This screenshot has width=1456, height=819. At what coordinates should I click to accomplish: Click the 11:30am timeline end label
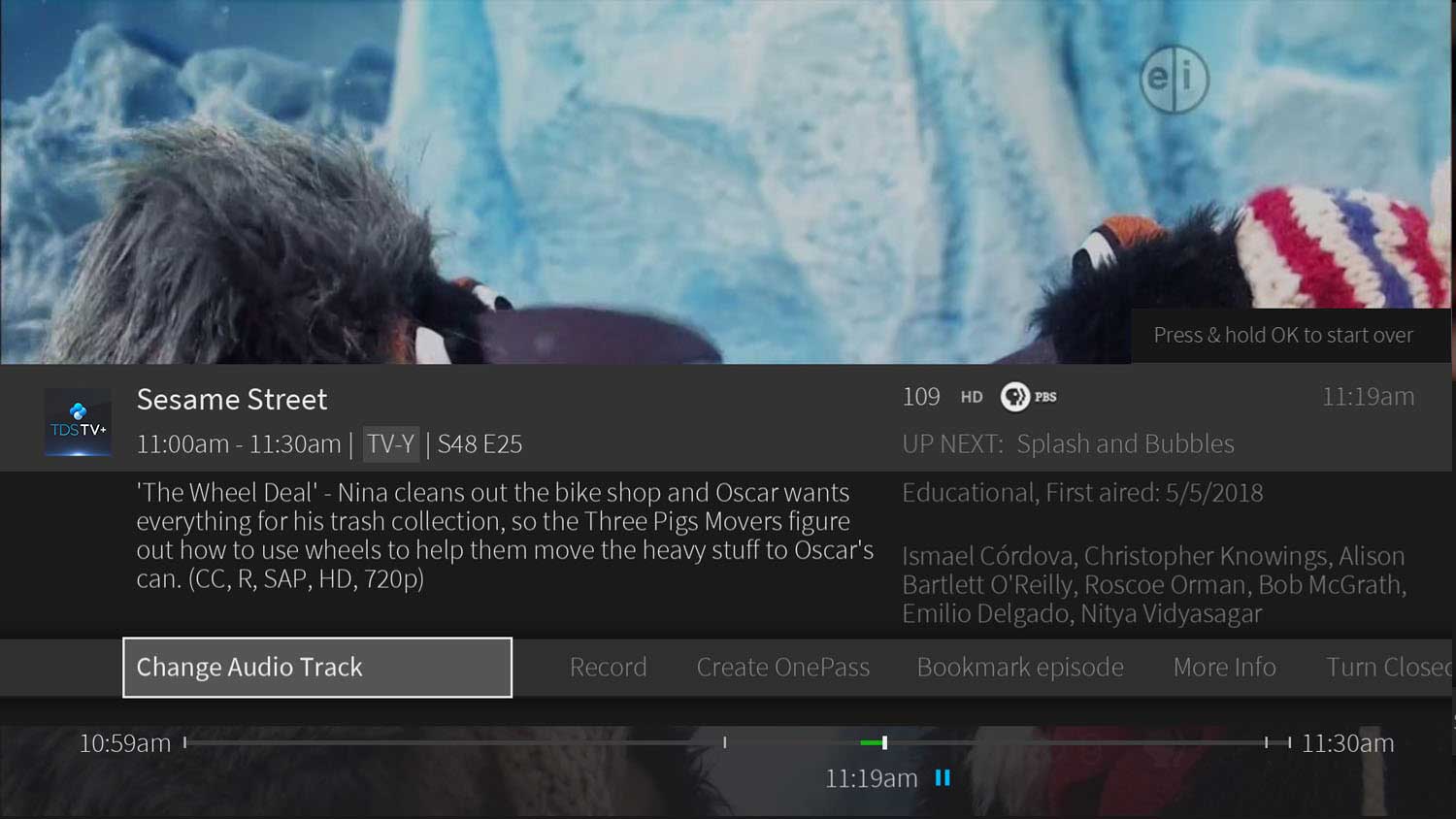click(1347, 743)
